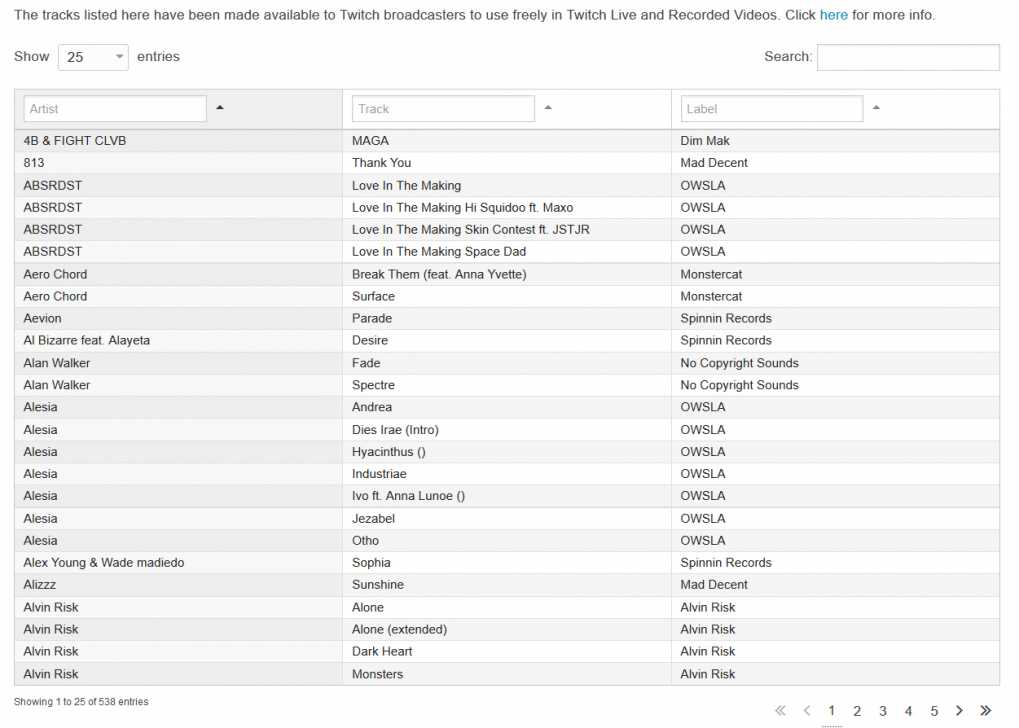1019x728 pixels.
Task: Click the 'Jezabel' track cell
Action: (506, 519)
